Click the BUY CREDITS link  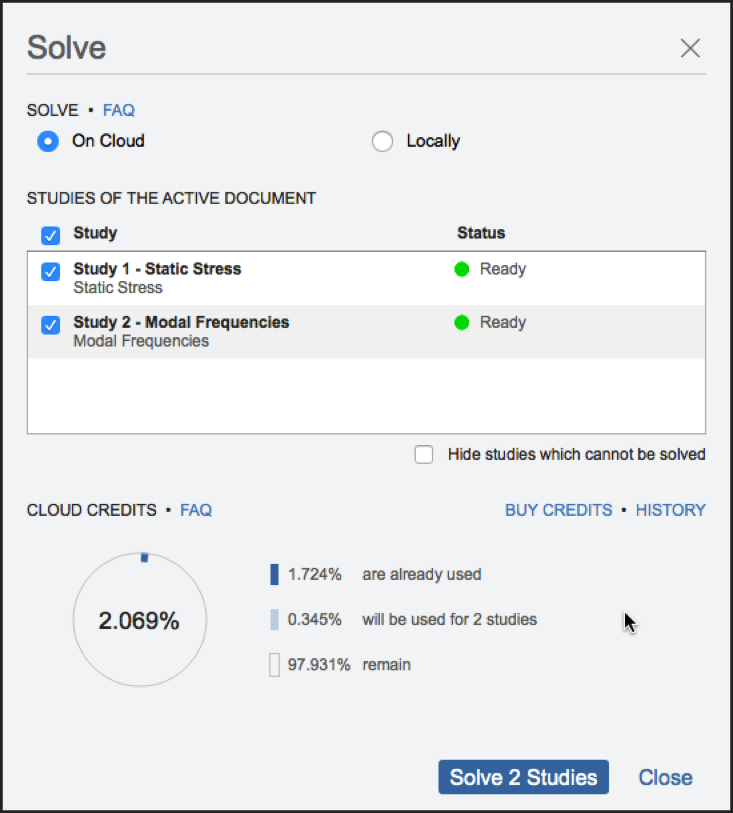[x=558, y=510]
